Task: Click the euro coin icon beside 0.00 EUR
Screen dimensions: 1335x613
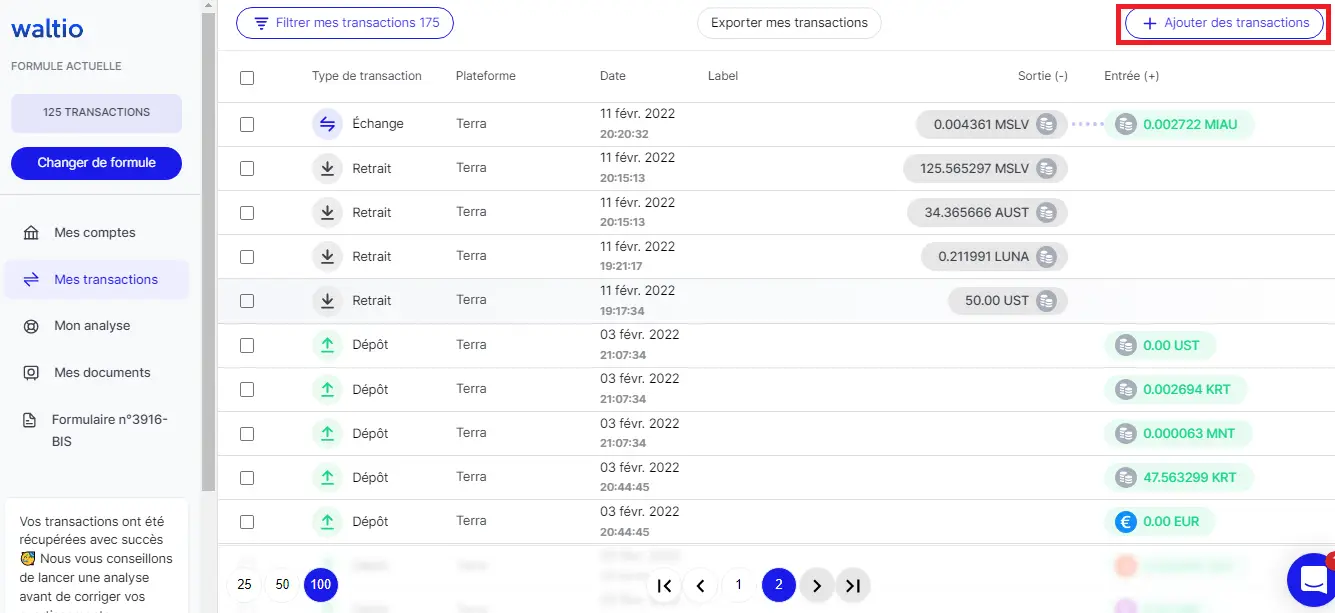Action: [x=1125, y=521]
